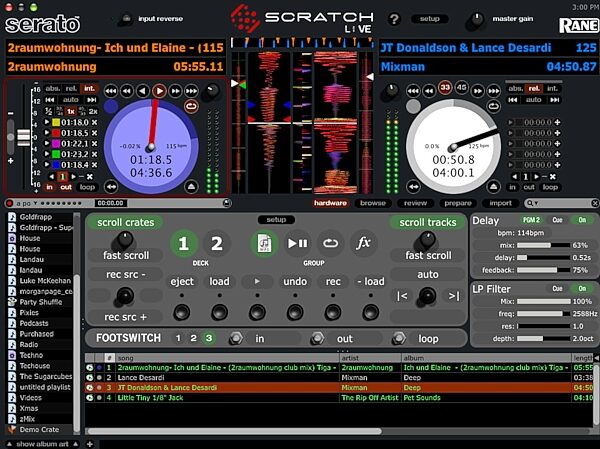
Task: Adjust Delay mix slider
Action: (x=543, y=245)
